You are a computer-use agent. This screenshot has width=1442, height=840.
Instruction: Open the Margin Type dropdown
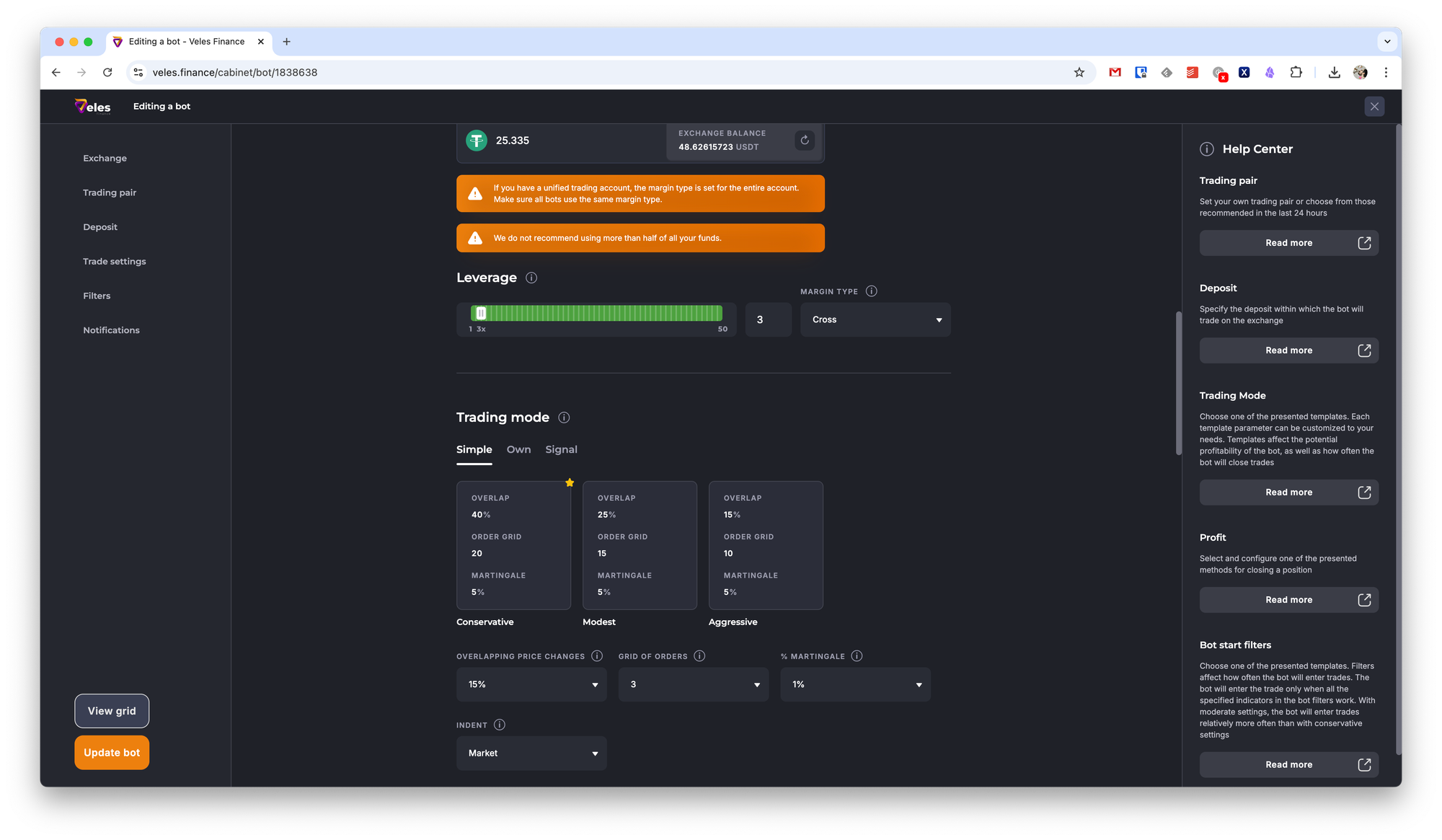coord(875,319)
